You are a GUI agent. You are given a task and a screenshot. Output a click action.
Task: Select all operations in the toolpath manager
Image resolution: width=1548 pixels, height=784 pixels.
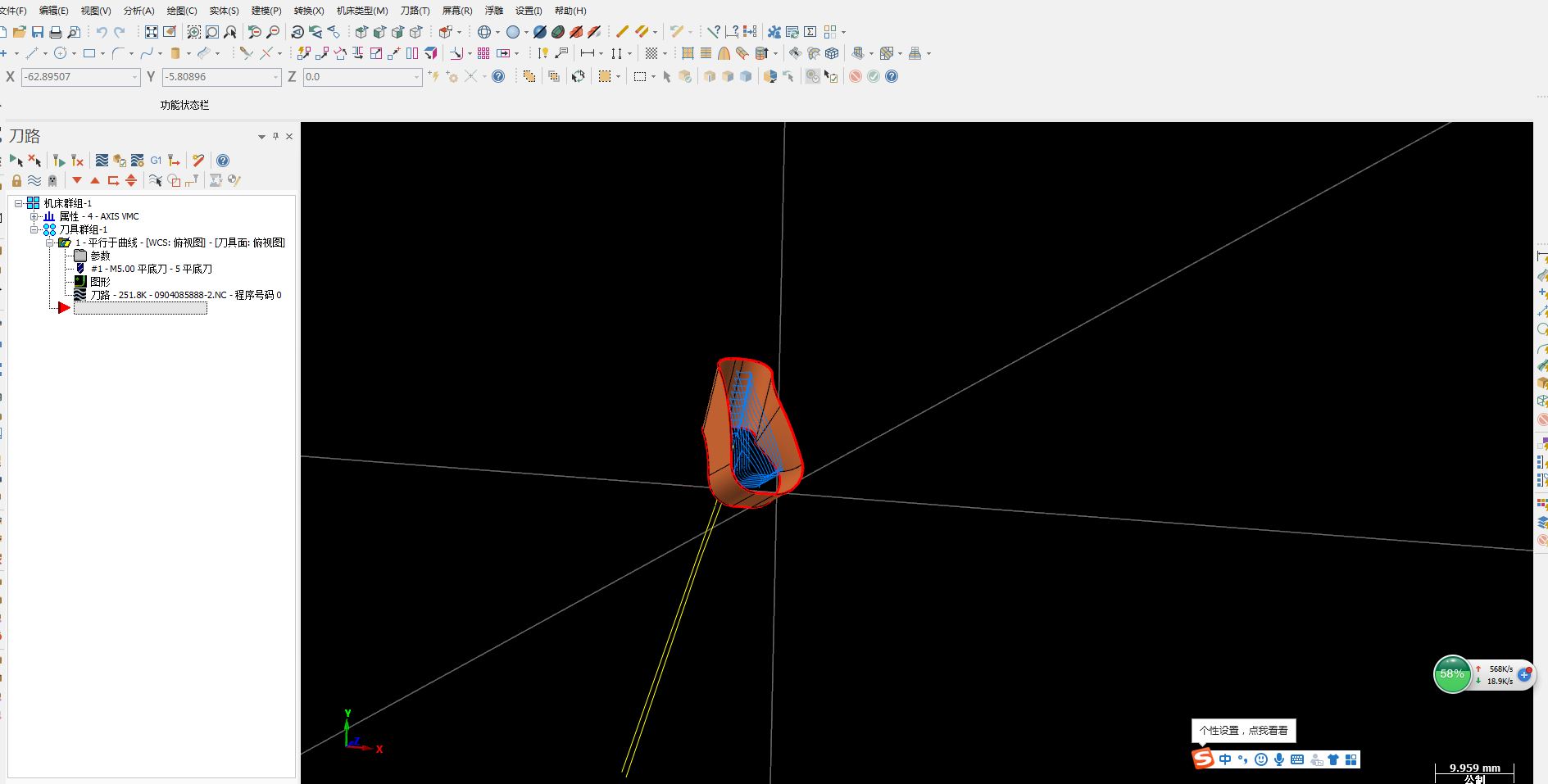click(17, 161)
